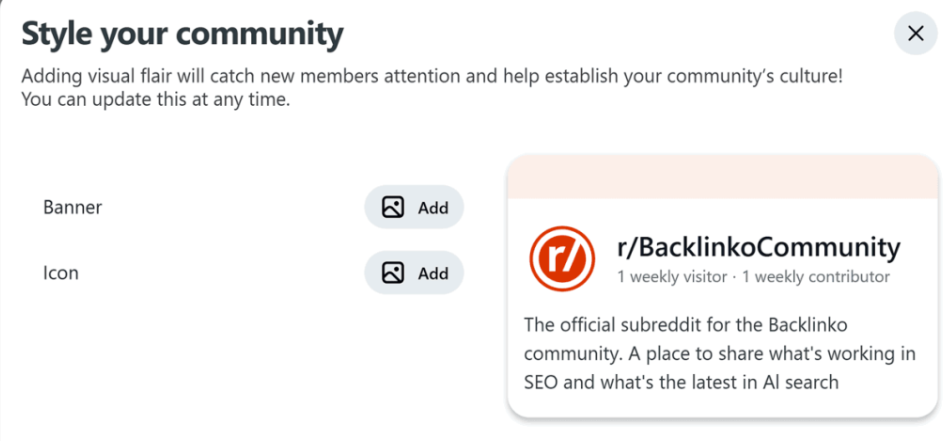The height and width of the screenshot is (441, 951).
Task: Select the Banner row label
Action: [73, 208]
